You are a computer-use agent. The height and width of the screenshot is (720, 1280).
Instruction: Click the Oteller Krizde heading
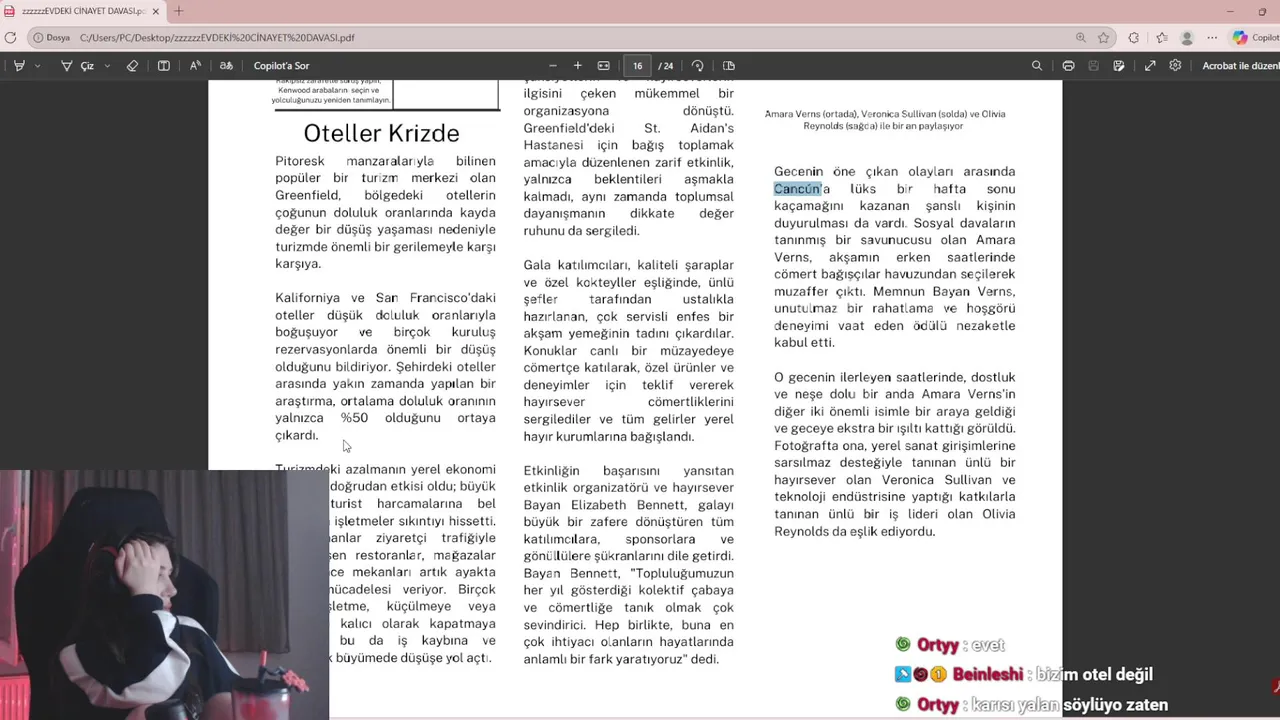click(x=381, y=133)
